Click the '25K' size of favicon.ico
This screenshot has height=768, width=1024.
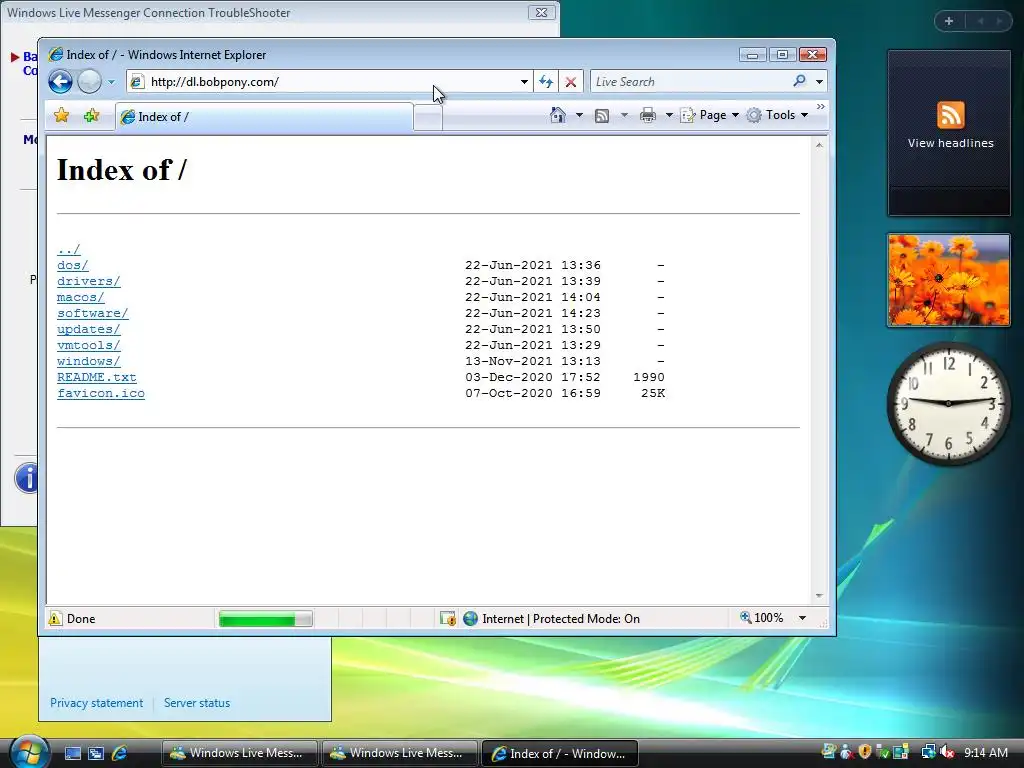click(652, 393)
